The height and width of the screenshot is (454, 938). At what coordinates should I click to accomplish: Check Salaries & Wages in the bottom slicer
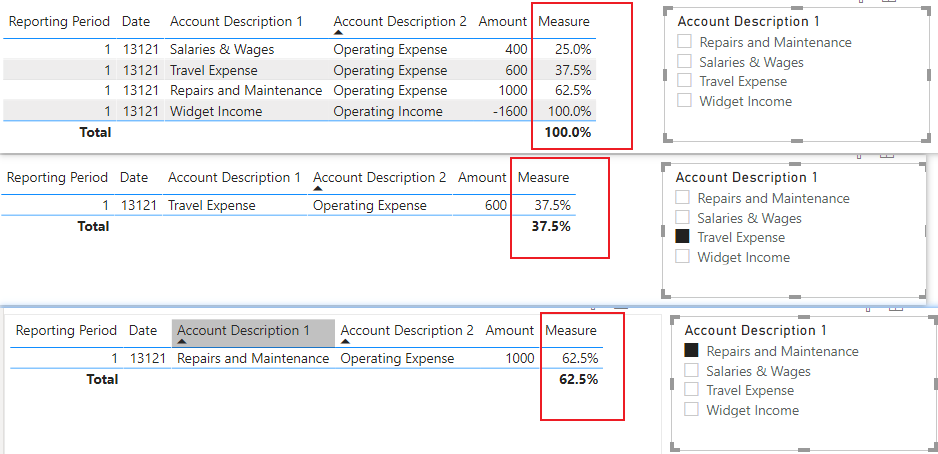692,371
